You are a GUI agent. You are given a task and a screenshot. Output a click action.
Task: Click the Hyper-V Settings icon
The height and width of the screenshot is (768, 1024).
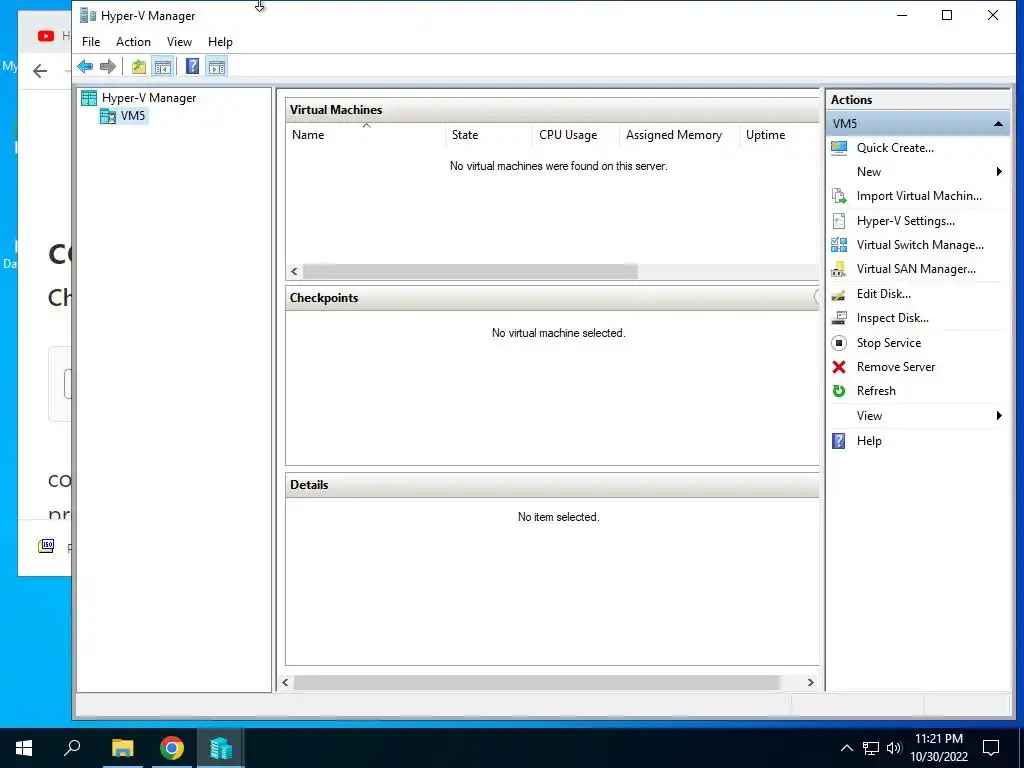(839, 221)
